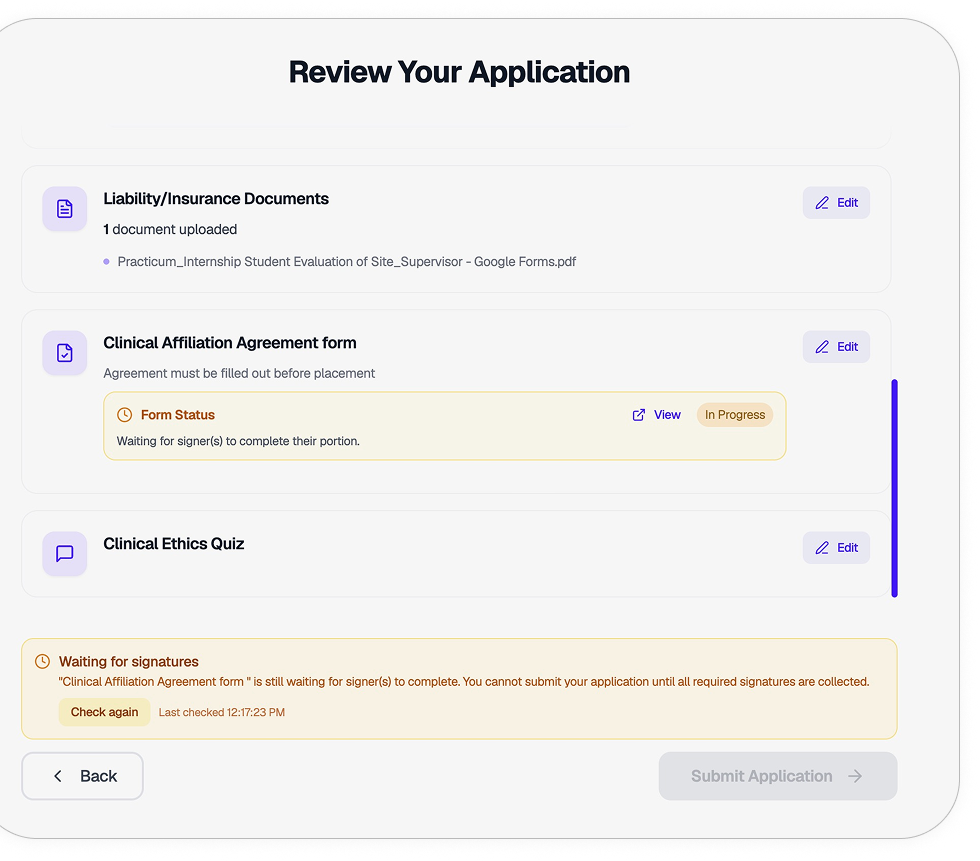Edit the Liability/Insurance Documents section
The image size is (980, 861).
tap(836, 202)
